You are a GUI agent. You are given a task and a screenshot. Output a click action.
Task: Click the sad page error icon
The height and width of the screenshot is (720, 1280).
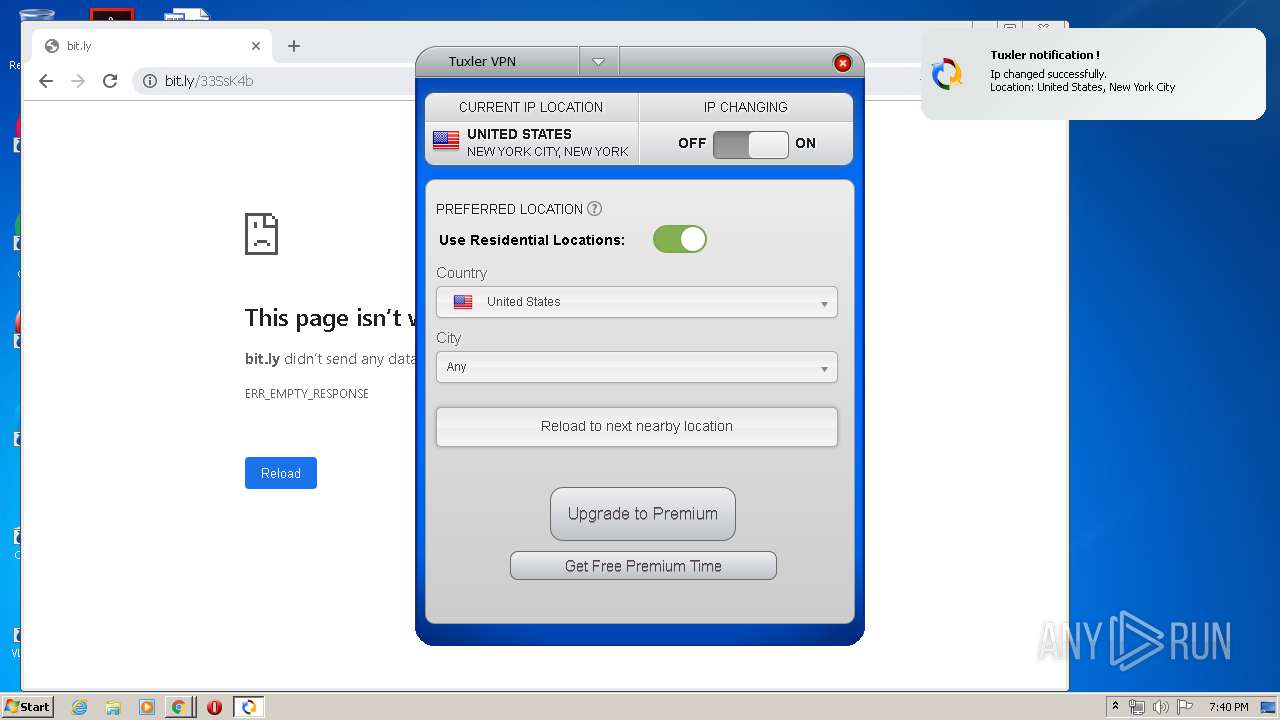click(261, 233)
